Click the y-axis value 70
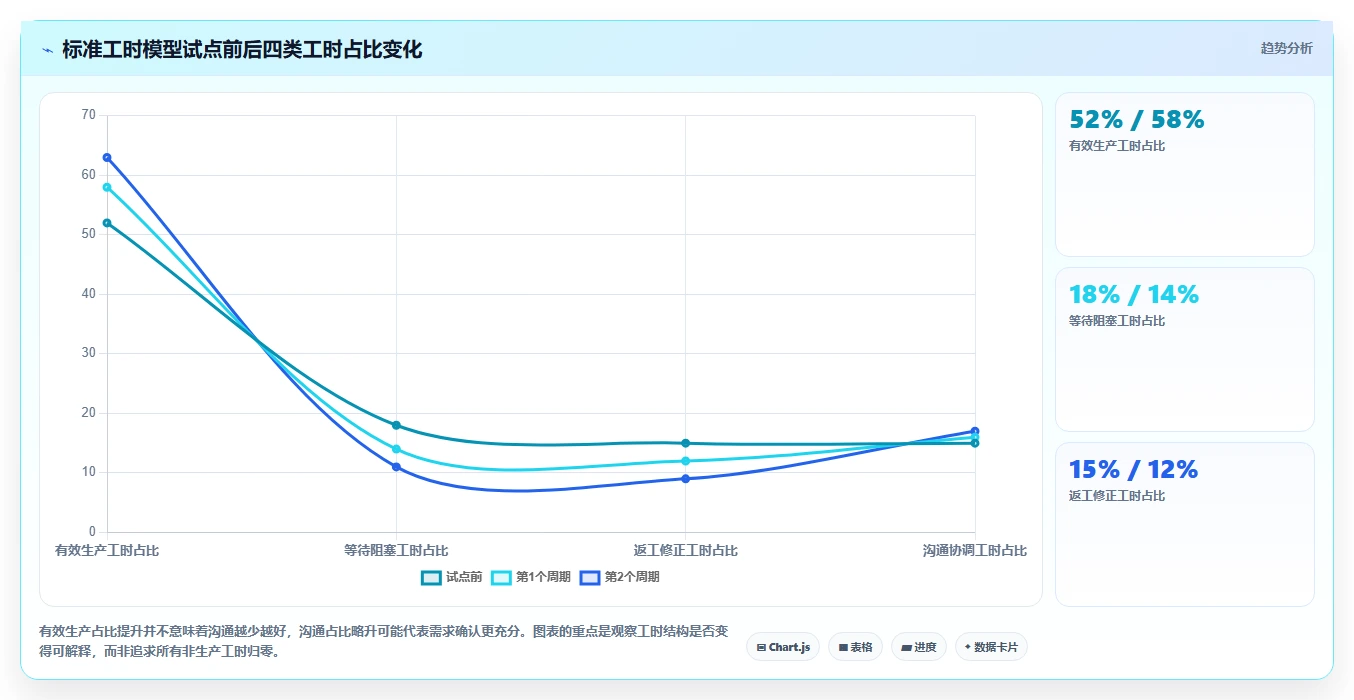 coord(88,115)
